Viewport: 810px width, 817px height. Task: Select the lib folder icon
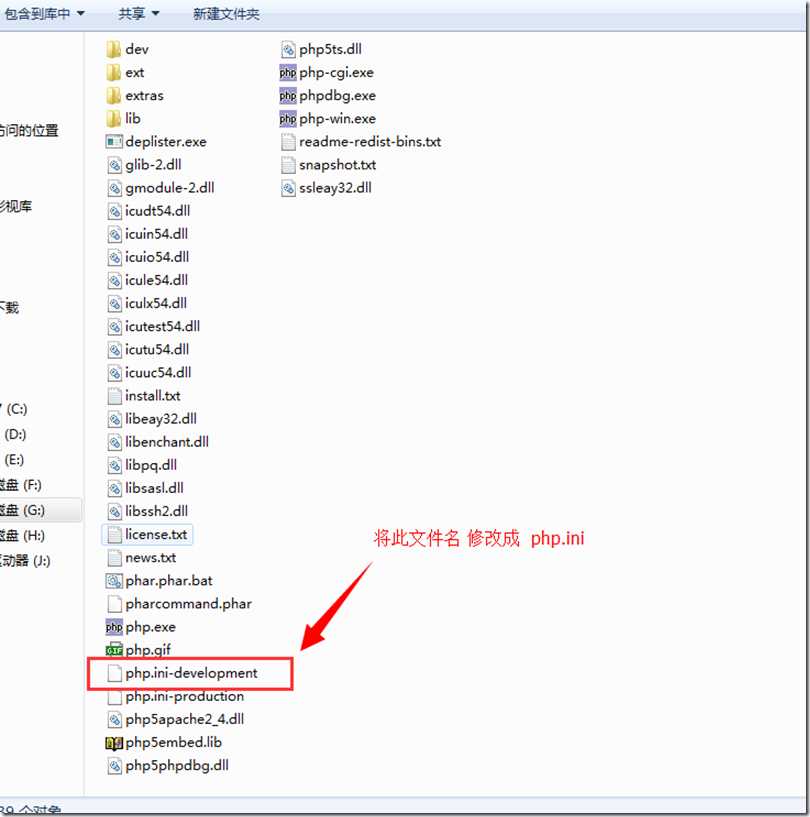(x=114, y=119)
